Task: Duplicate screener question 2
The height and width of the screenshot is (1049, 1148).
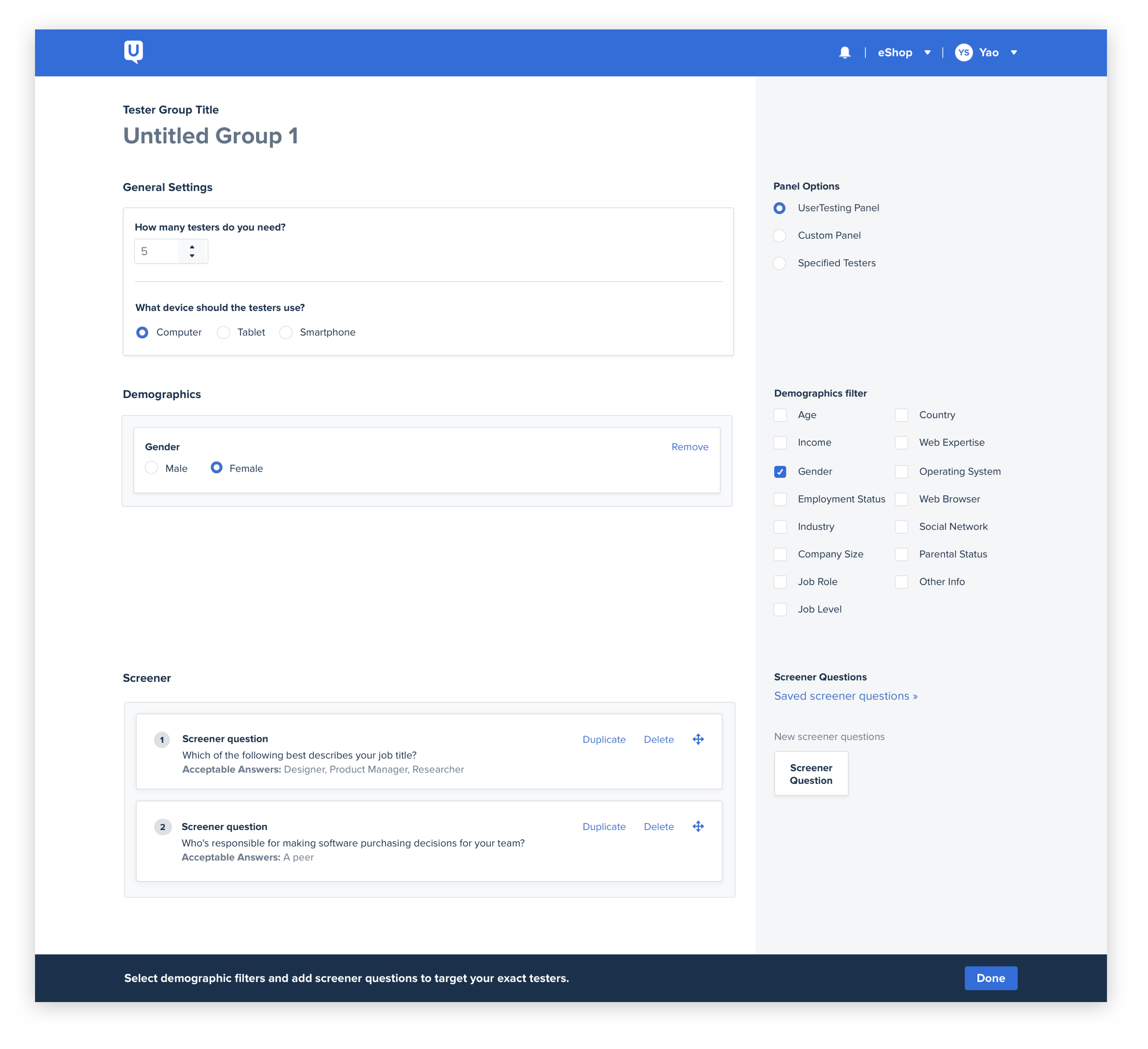Action: [604, 826]
